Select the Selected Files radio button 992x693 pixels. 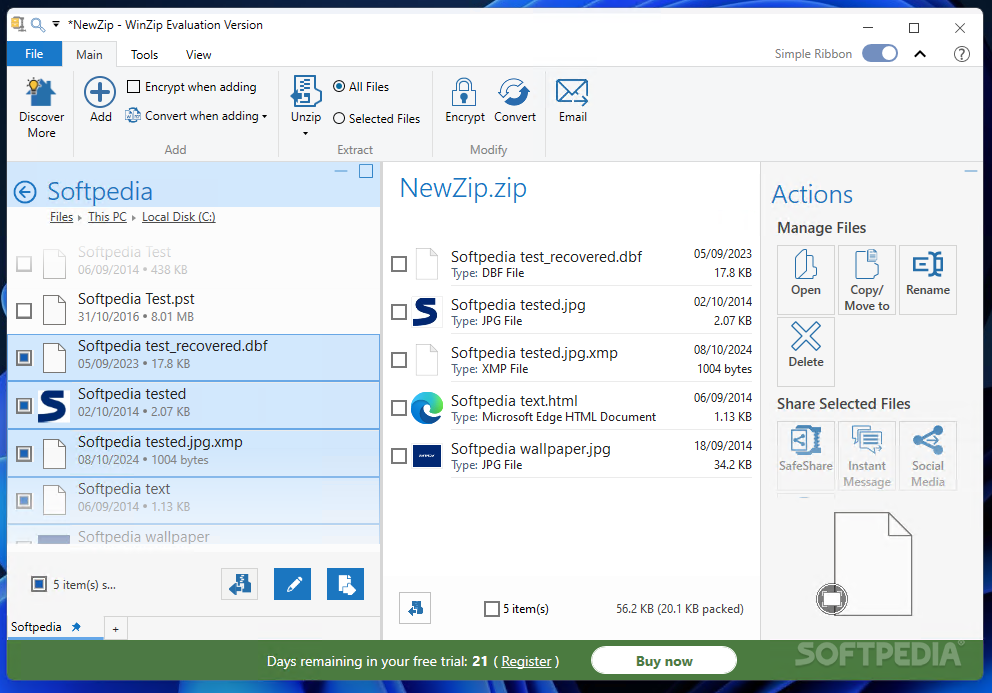pos(339,118)
